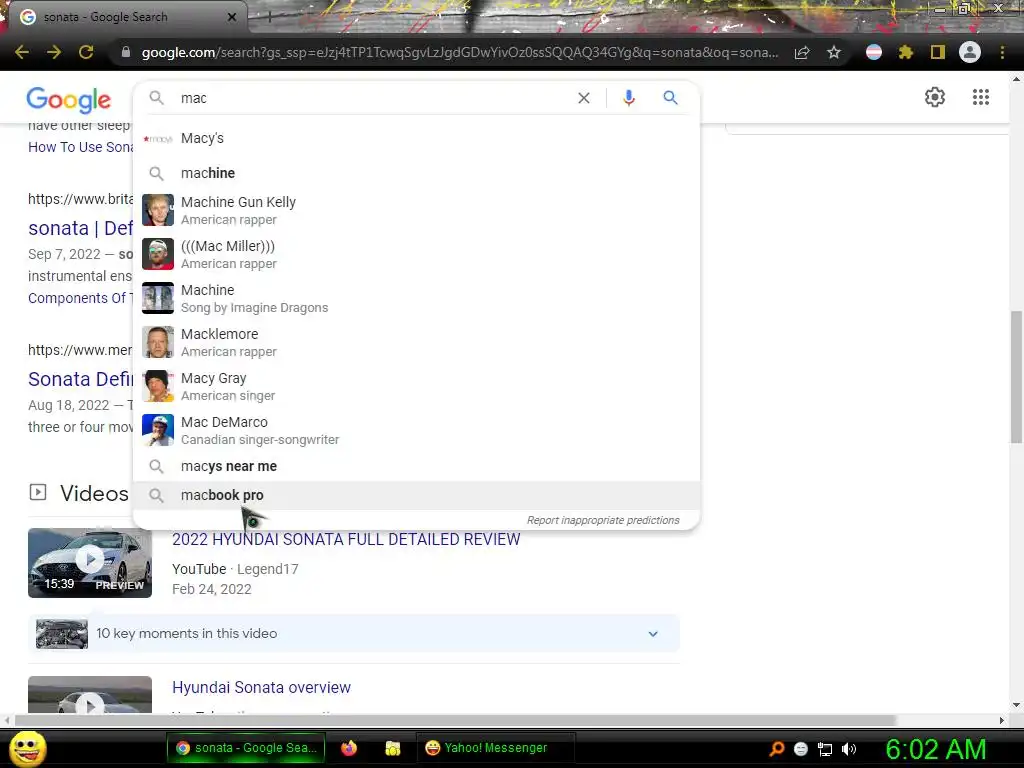1024x768 pixels.
Task: Clear the search box with the X
Action: click(584, 98)
